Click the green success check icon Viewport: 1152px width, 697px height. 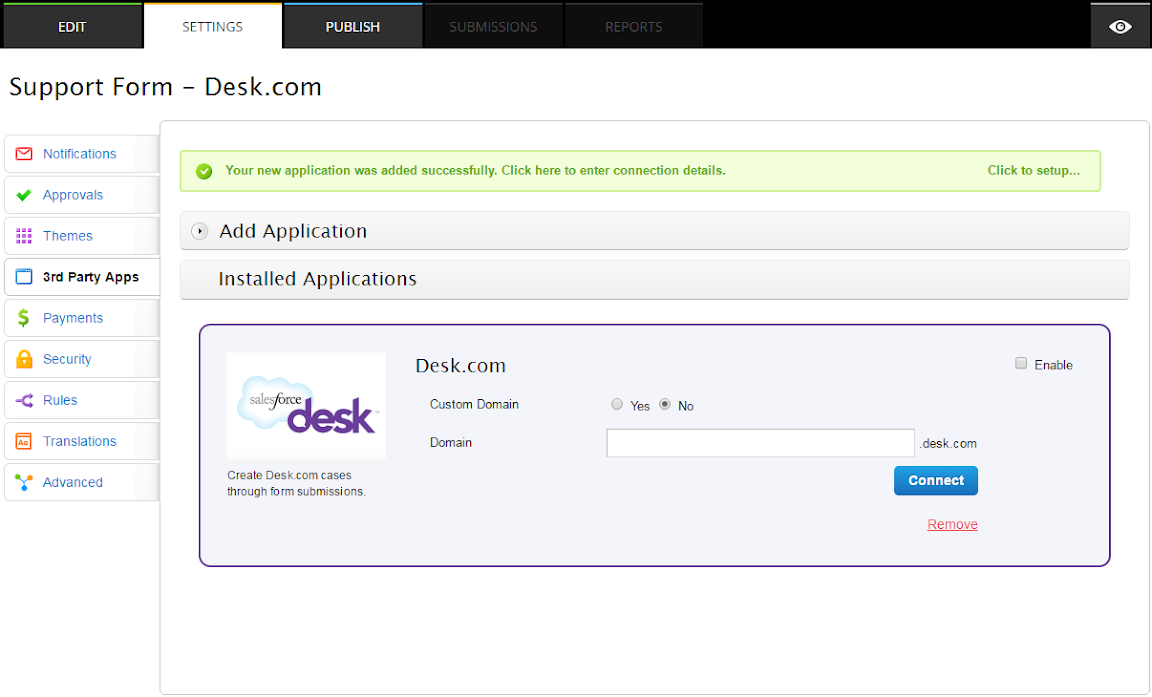204,171
